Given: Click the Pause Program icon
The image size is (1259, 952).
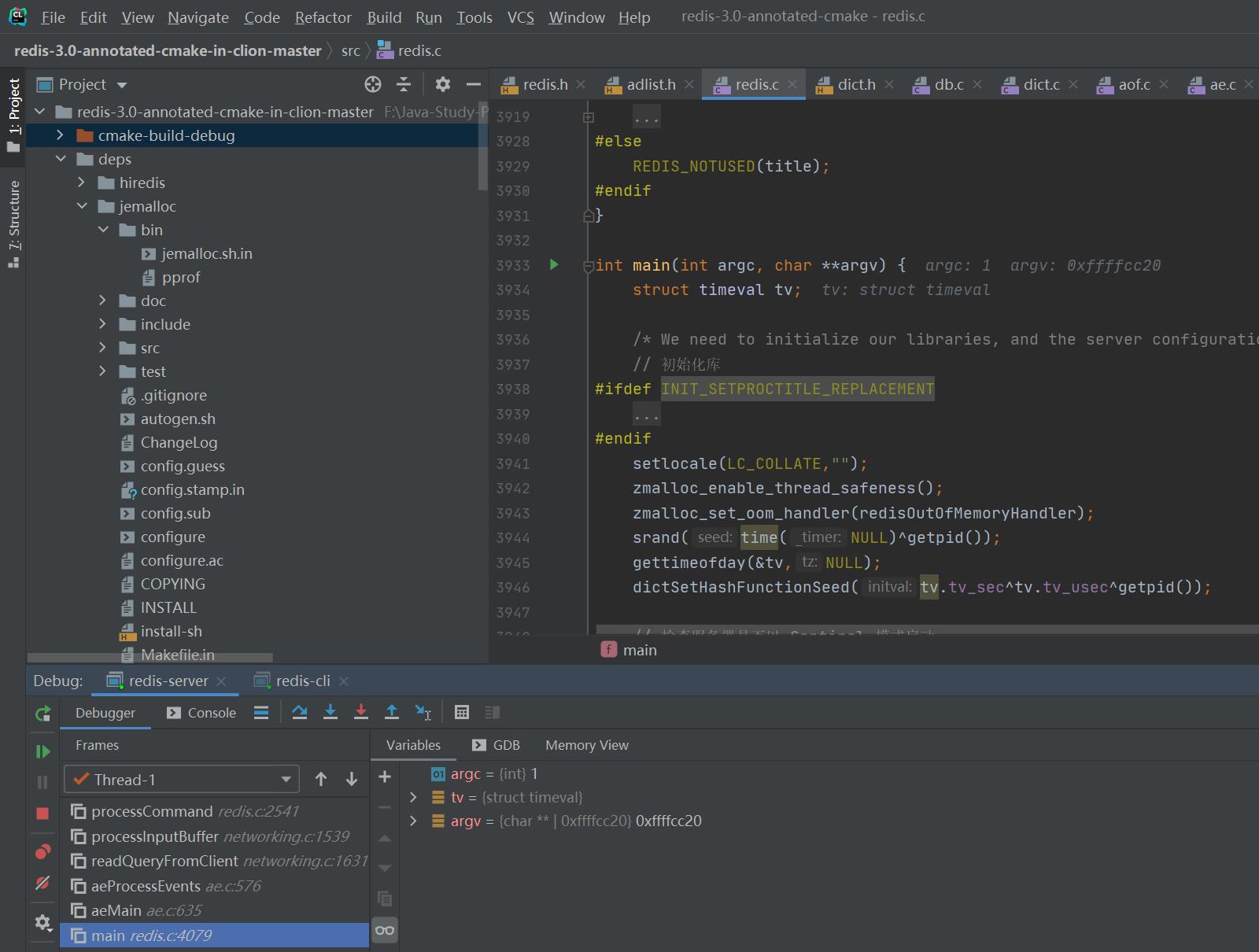Looking at the screenshot, I should click(42, 782).
